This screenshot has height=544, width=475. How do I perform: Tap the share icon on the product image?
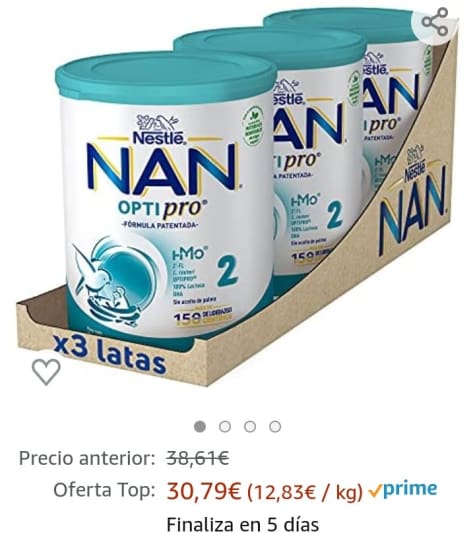pyautogui.click(x=434, y=22)
